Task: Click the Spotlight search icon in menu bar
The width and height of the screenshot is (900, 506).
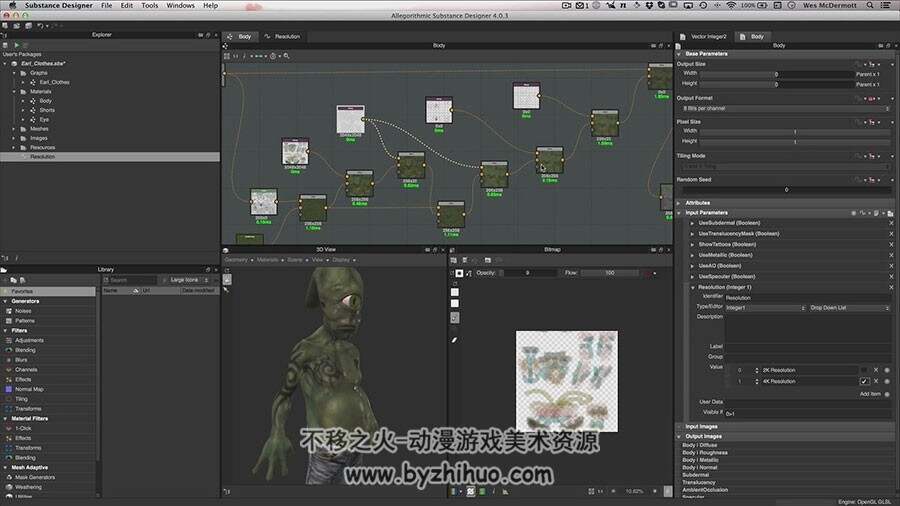Action: click(x=870, y=5)
